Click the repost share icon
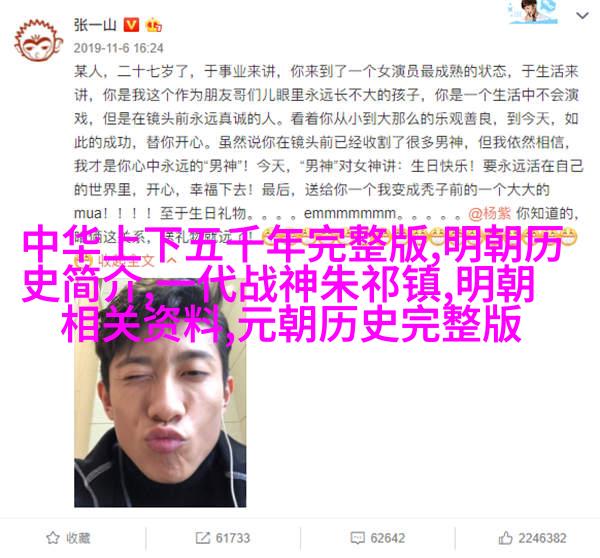 click(x=202, y=538)
